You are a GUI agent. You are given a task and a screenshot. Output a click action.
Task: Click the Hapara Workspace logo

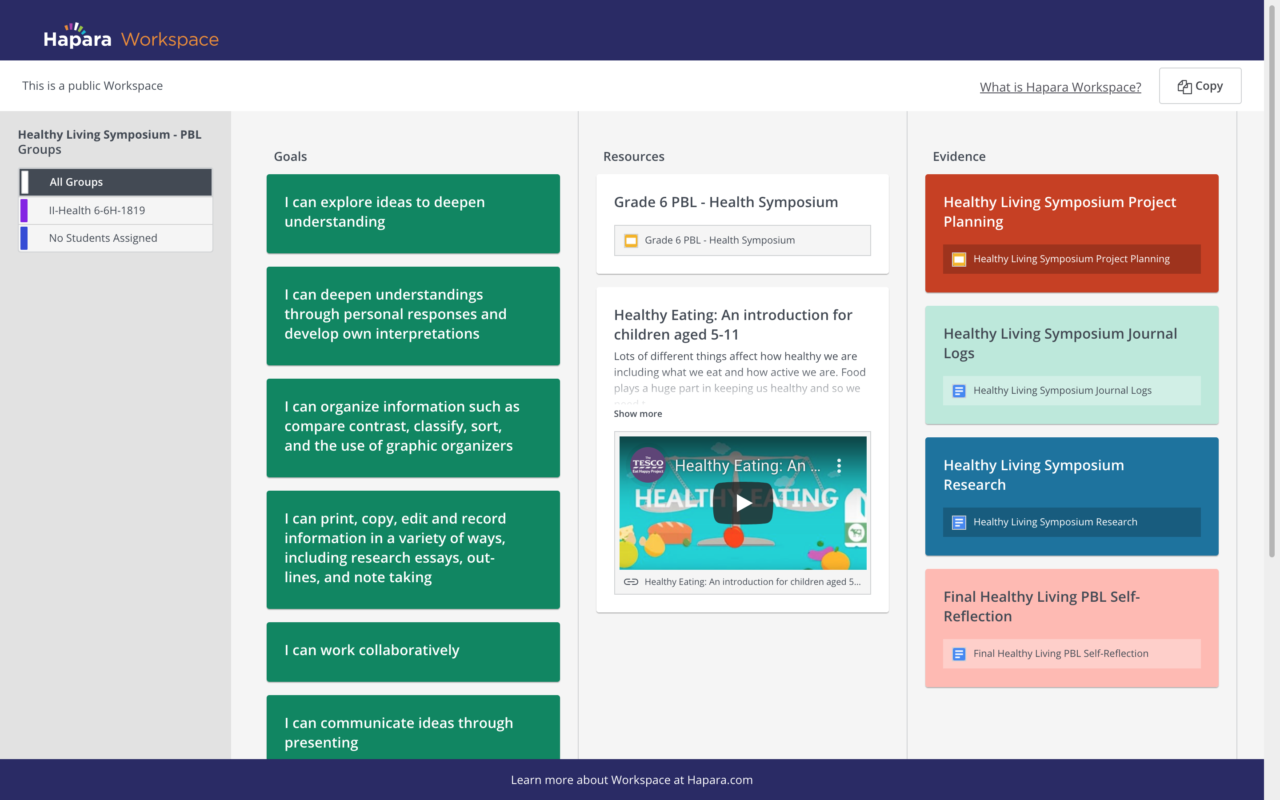pyautogui.click(x=131, y=38)
